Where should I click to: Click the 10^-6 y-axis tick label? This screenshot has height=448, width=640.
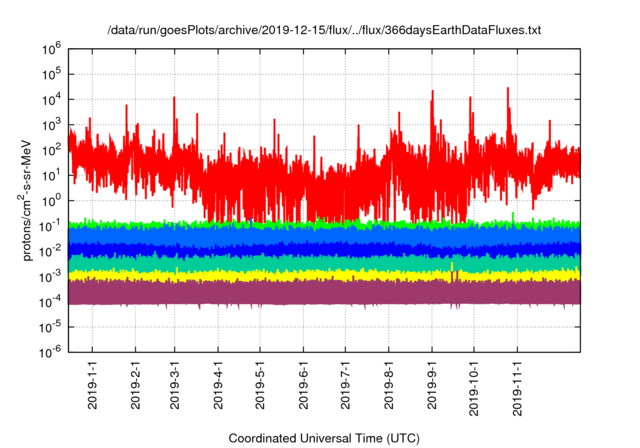coord(50,352)
